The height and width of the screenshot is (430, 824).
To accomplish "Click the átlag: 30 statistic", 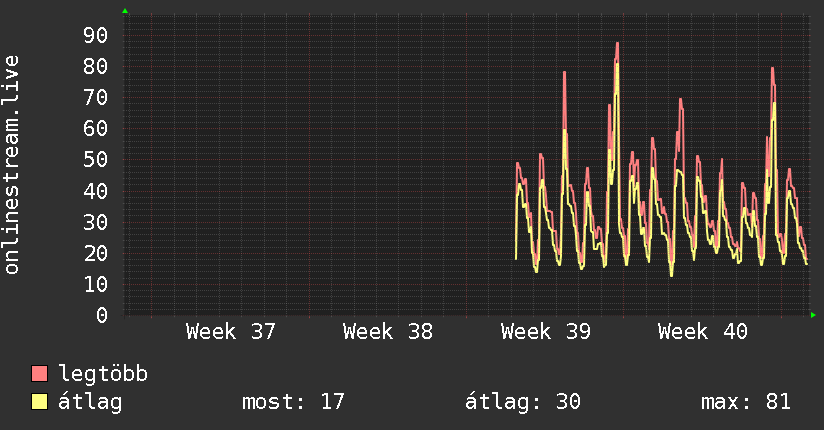I will (x=523, y=402).
